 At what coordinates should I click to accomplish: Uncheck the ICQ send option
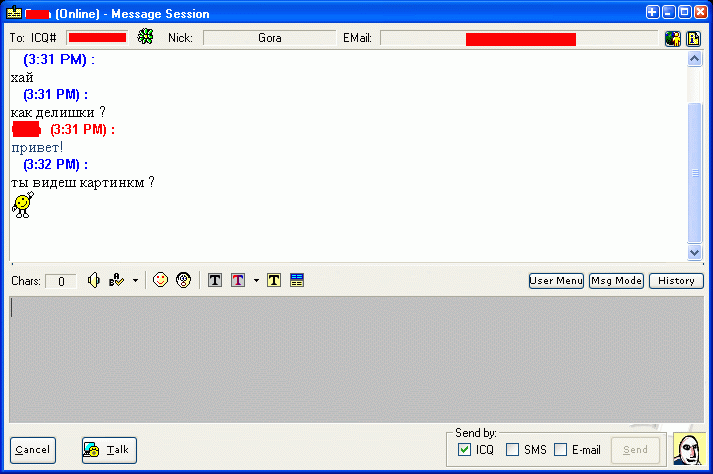tap(464, 450)
